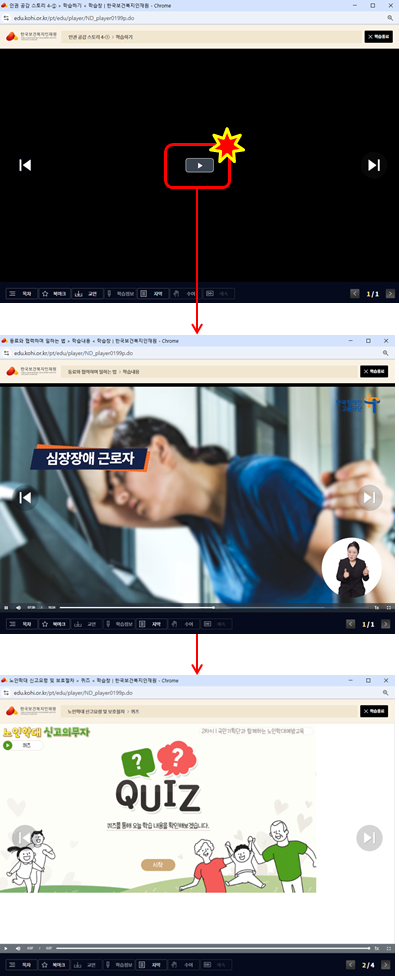399x976 pixels.
Task: Open 1x speed menu on the quiz player
Action: [377, 949]
